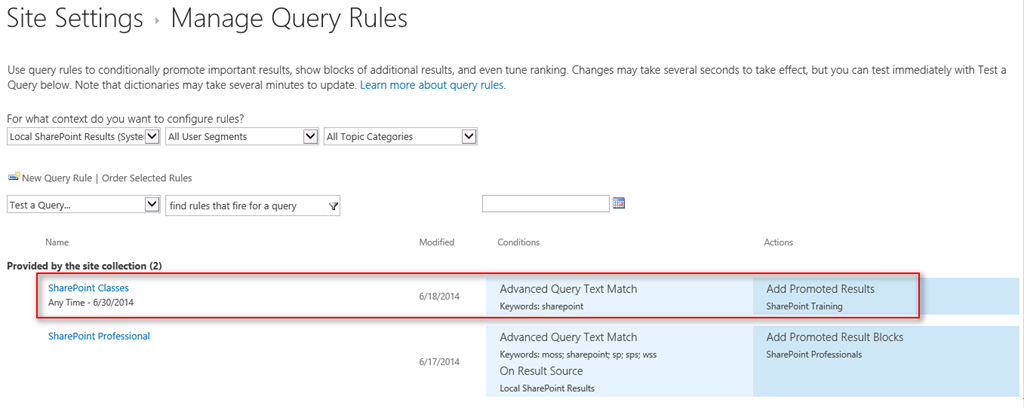Image resolution: width=1024 pixels, height=408 pixels.
Task: Sort by the Name column header
Action: (57, 242)
